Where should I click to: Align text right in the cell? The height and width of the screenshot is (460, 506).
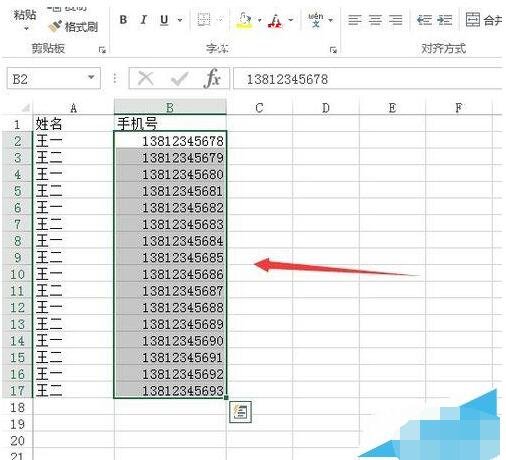[396, 20]
